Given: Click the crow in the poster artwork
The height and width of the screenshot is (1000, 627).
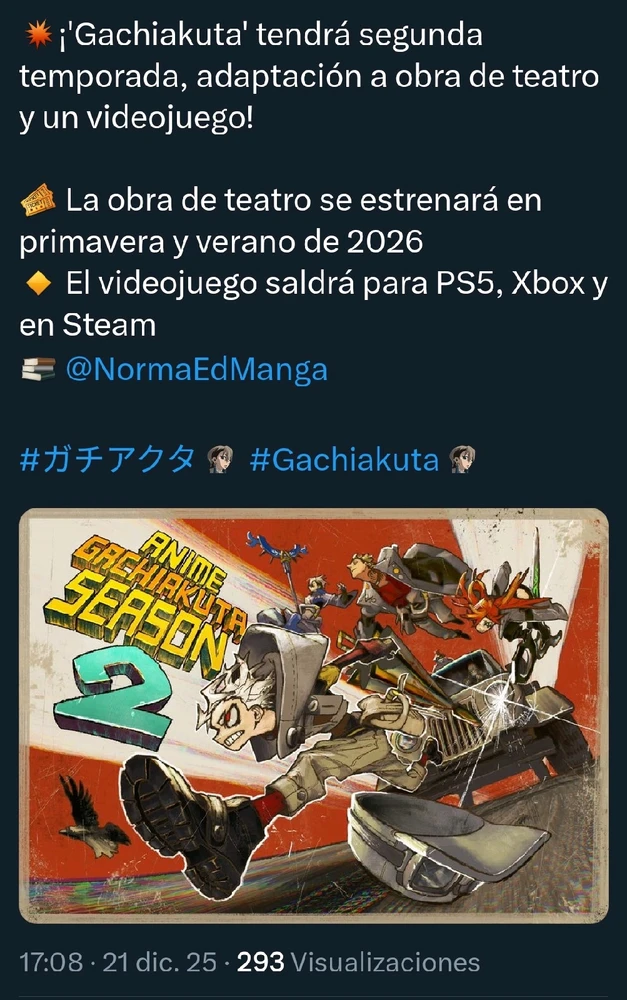Looking at the screenshot, I should 91,817.
